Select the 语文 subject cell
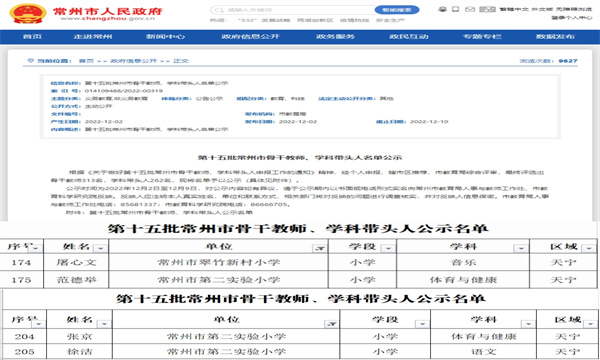This screenshot has width=600, height=360. click(484, 352)
